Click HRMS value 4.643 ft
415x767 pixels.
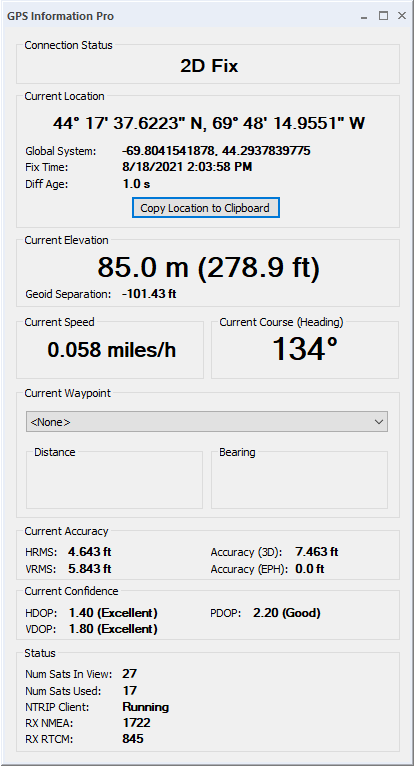[90, 552]
